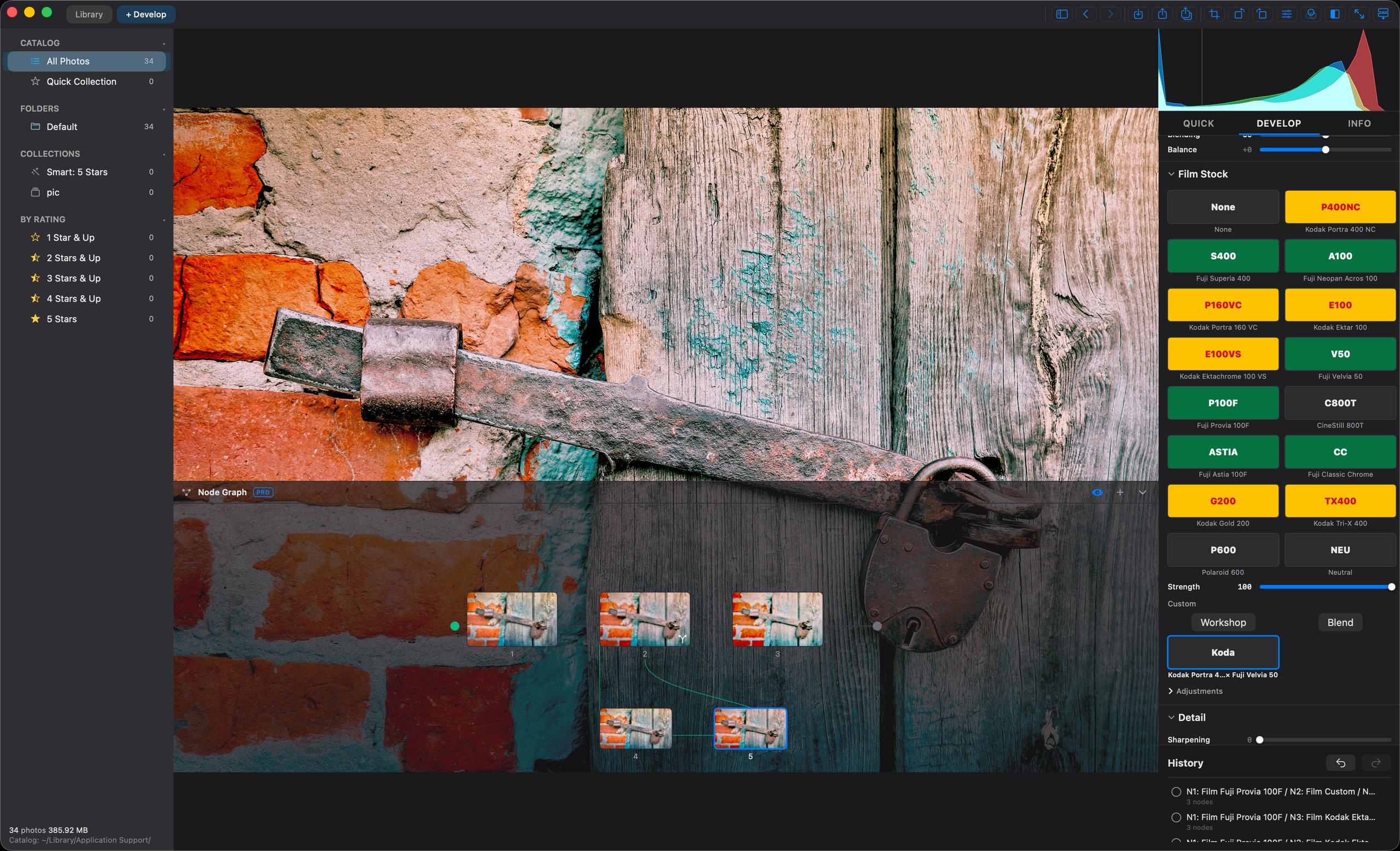Click the export photo icon

pos(1163,14)
